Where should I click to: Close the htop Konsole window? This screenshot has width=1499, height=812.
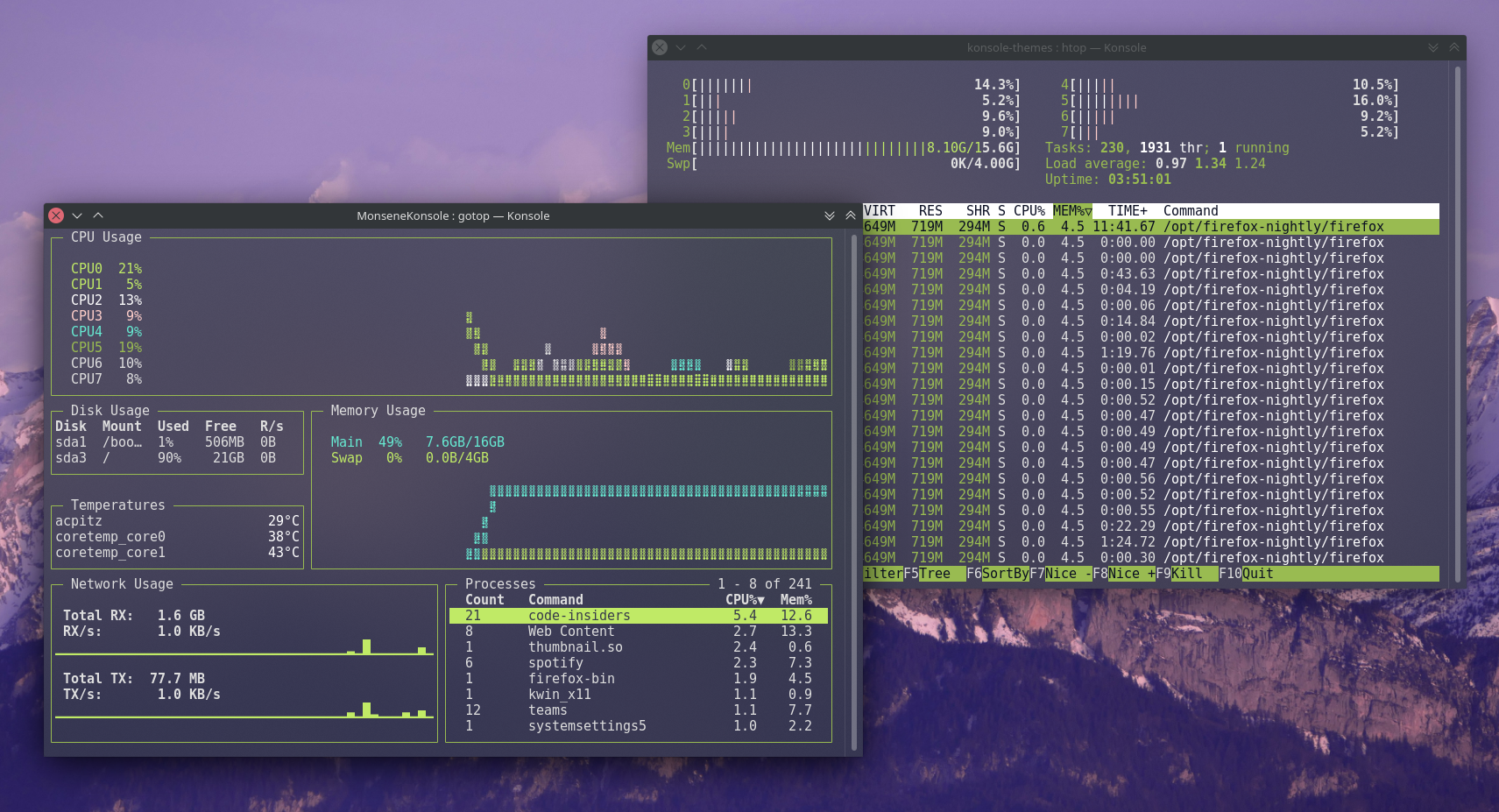(x=660, y=47)
